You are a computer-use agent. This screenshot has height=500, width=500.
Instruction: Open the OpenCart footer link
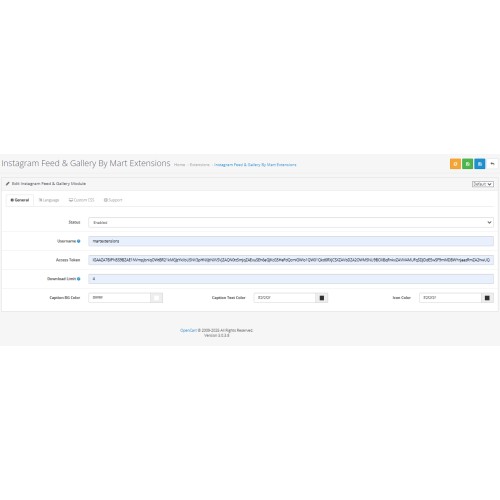click(x=188, y=330)
